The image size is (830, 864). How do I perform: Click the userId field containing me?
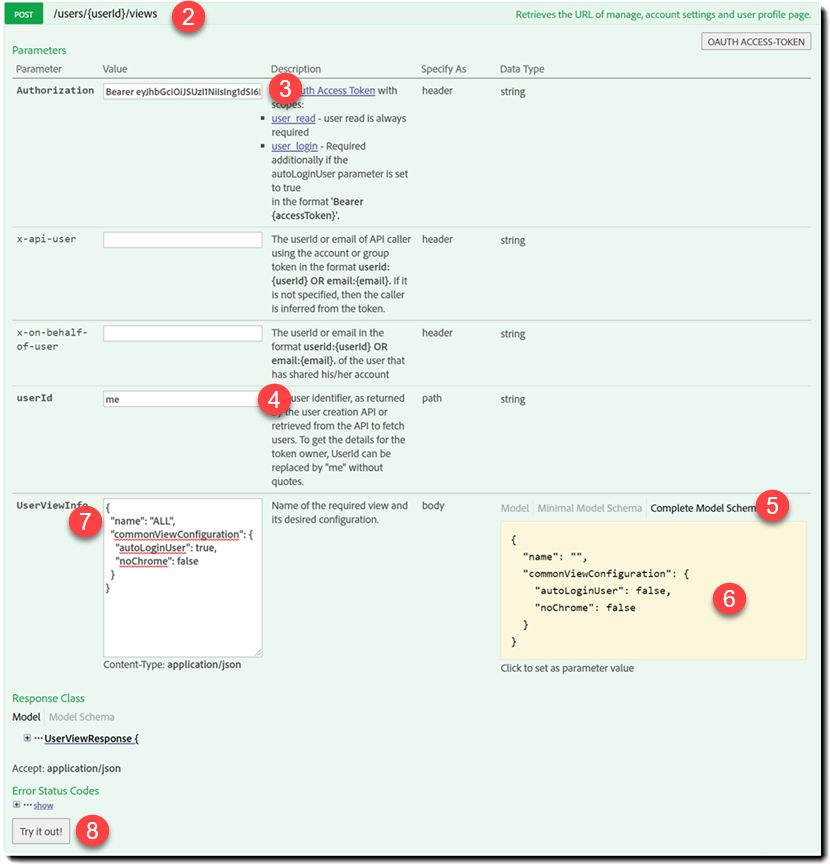click(182, 399)
